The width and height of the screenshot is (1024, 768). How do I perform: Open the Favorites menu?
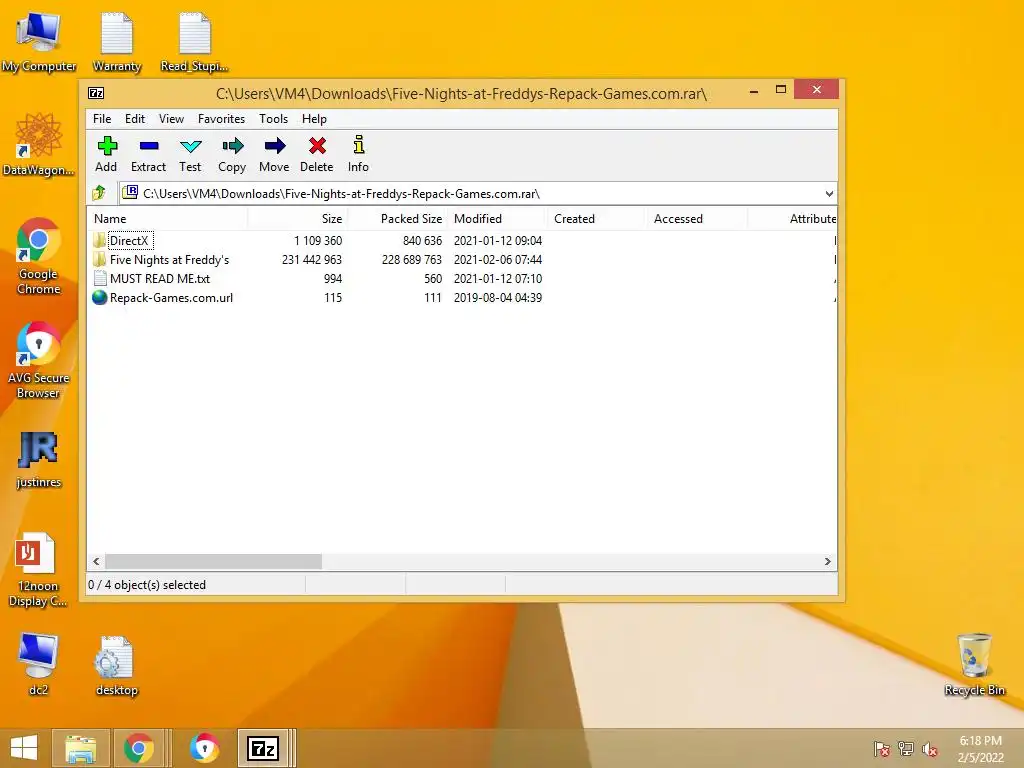point(221,119)
